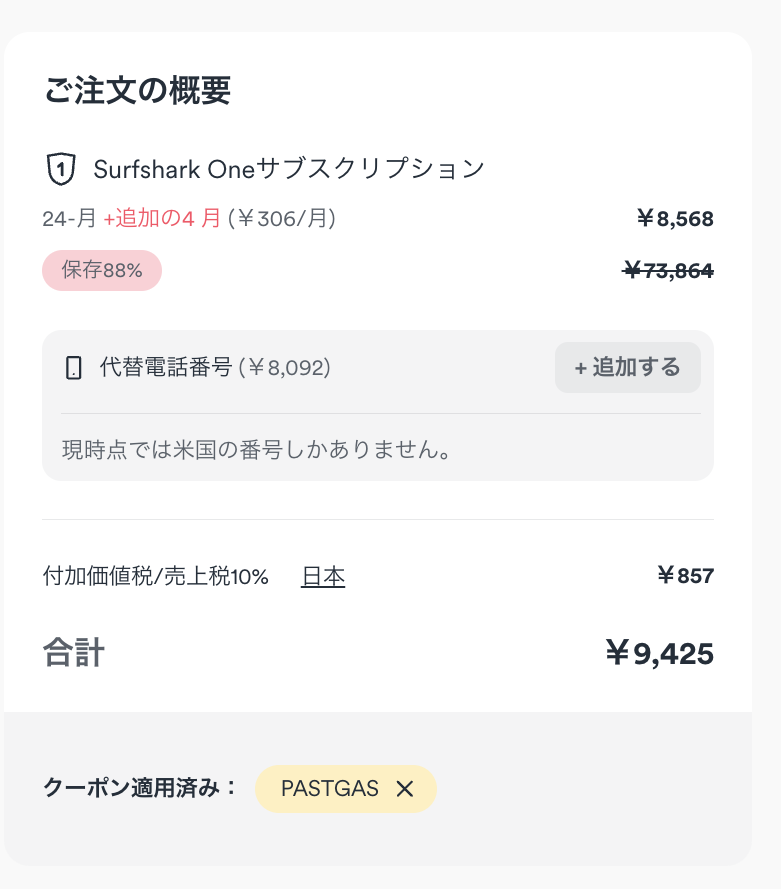Open the 日本 country link
Screen dimensions: 781x889
[x=323, y=577]
